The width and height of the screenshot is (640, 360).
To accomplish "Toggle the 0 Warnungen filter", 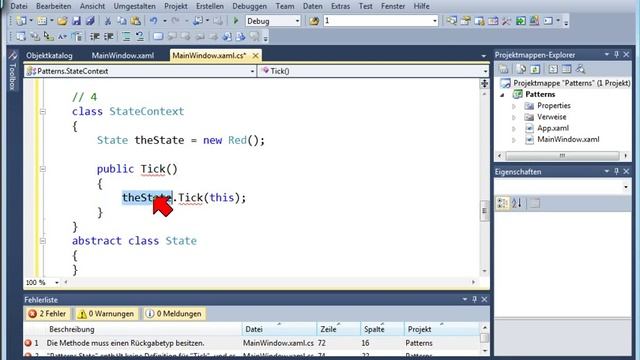I will point(106,313).
